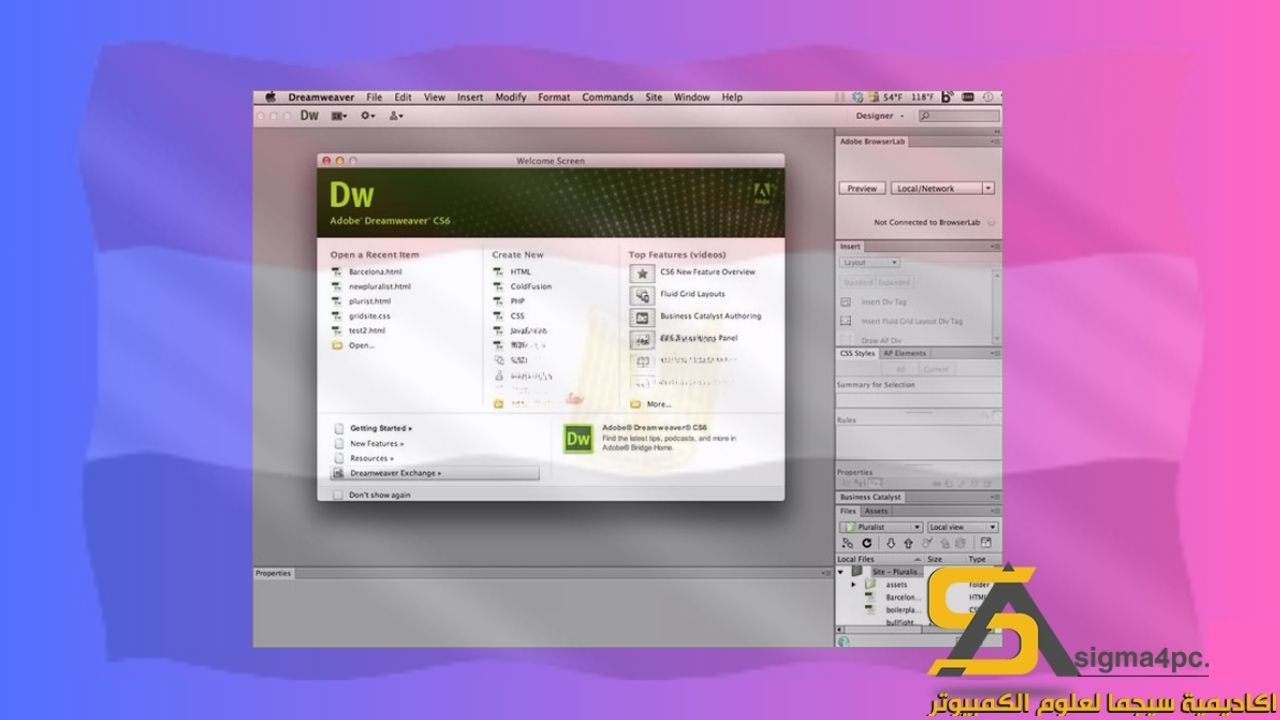The height and width of the screenshot is (720, 1280).
Task: Click the Dw logo in the application toolbar
Action: (x=309, y=116)
